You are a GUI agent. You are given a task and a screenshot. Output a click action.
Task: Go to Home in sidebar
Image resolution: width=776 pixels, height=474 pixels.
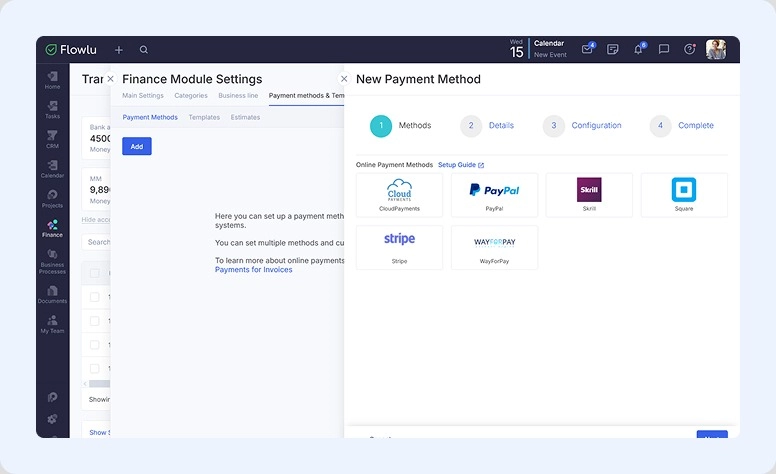pos(52,80)
